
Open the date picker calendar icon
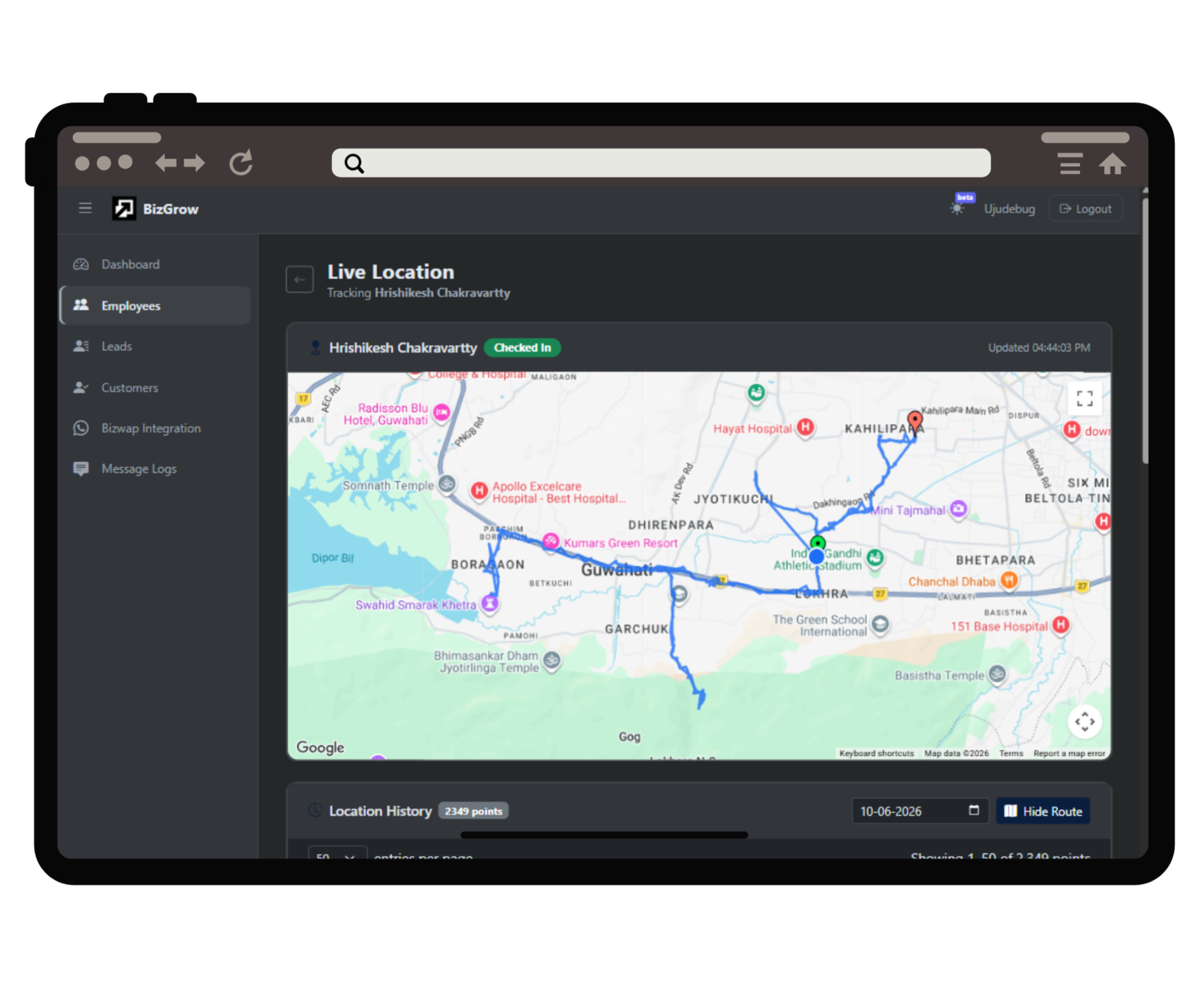(973, 810)
